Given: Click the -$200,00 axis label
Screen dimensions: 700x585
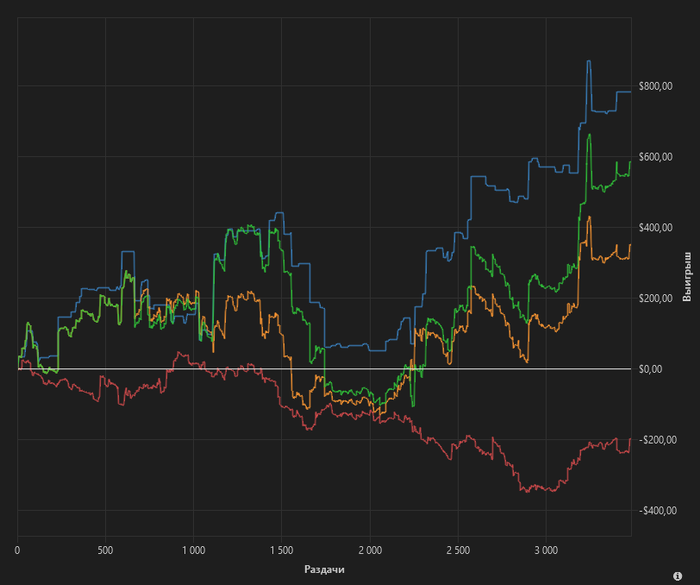Looking at the screenshot, I should click(658, 440).
